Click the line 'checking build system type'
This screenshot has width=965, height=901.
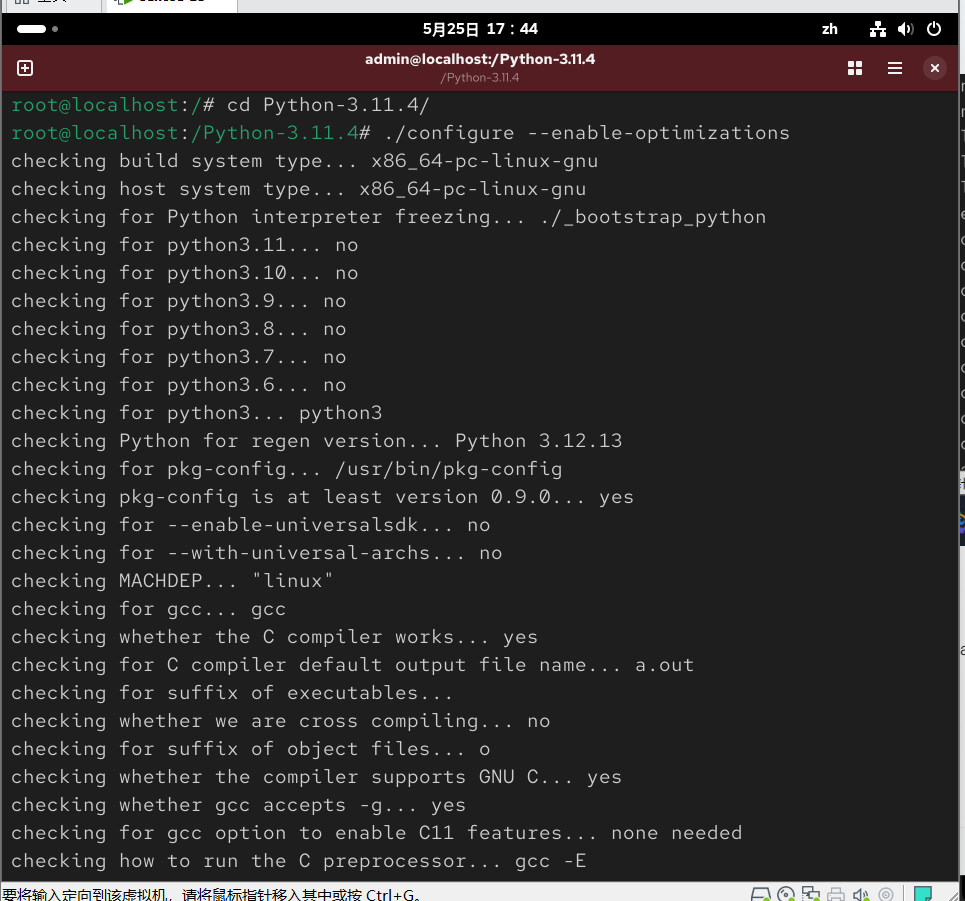click(x=305, y=161)
